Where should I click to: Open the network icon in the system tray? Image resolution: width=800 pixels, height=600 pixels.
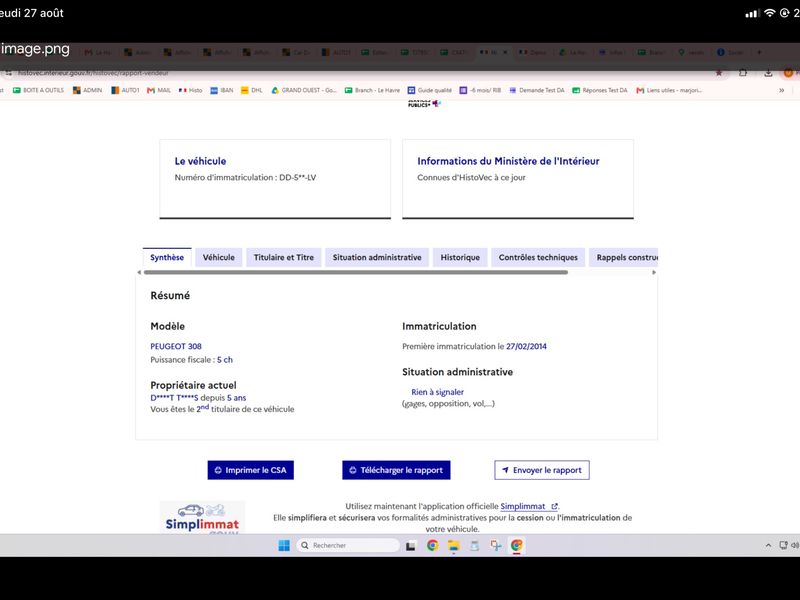click(x=783, y=545)
